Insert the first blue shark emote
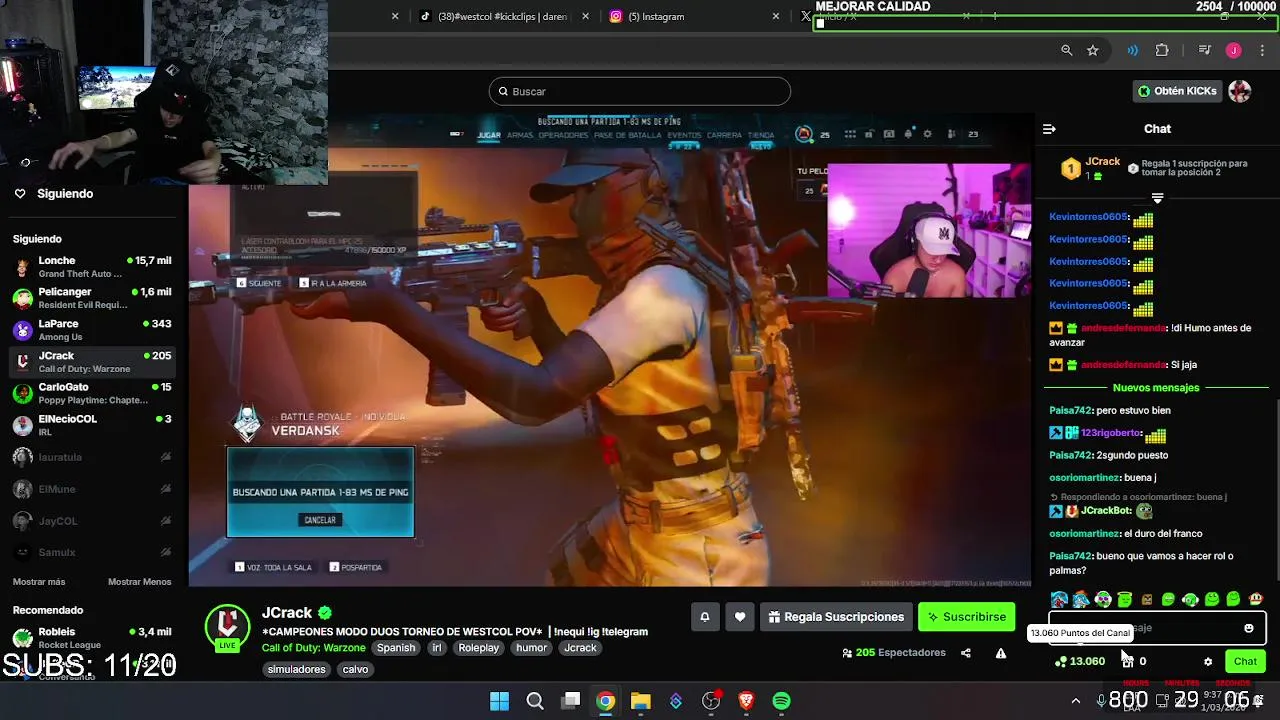 click(1059, 600)
